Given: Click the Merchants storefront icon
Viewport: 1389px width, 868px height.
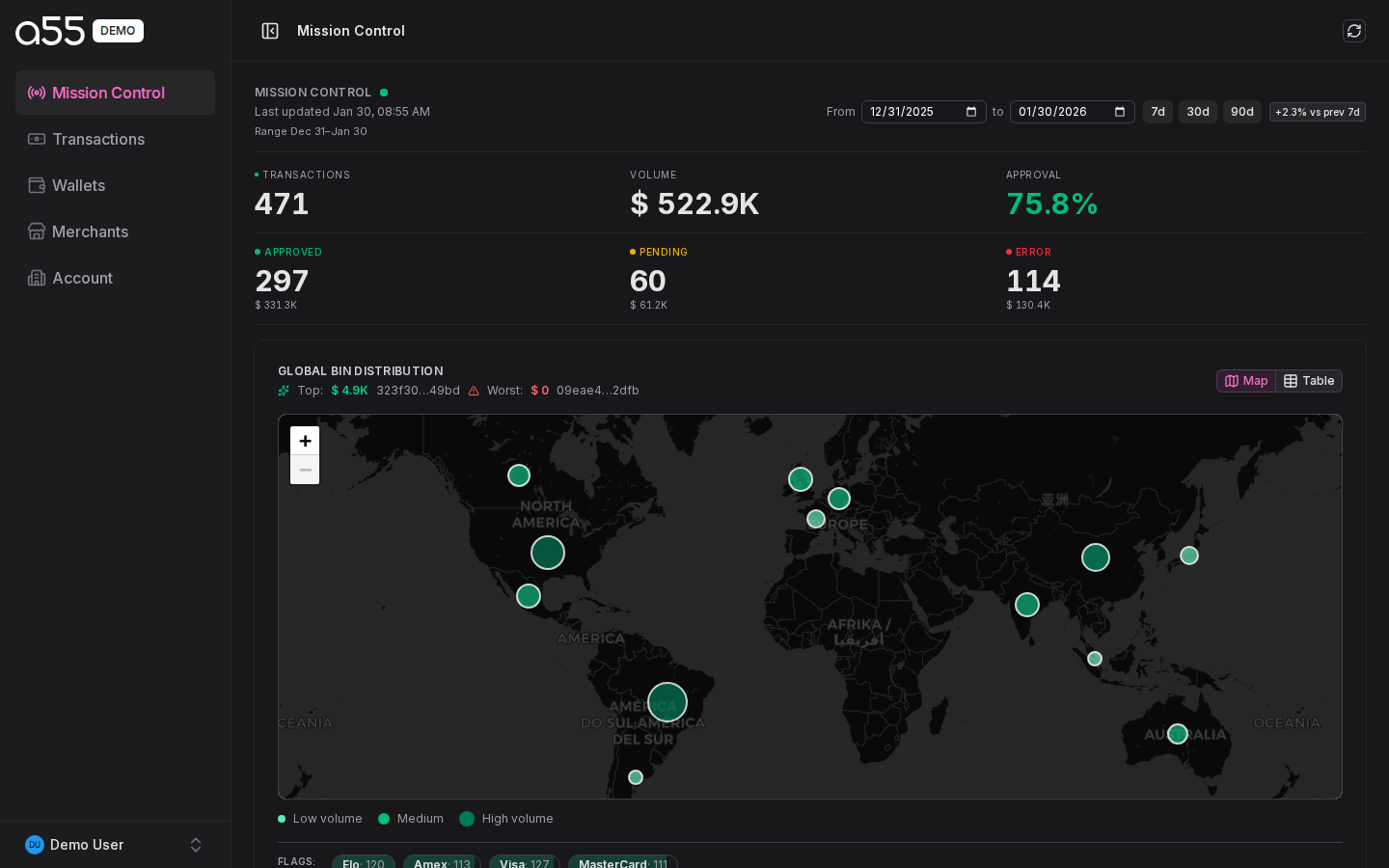Looking at the screenshot, I should pos(37,231).
